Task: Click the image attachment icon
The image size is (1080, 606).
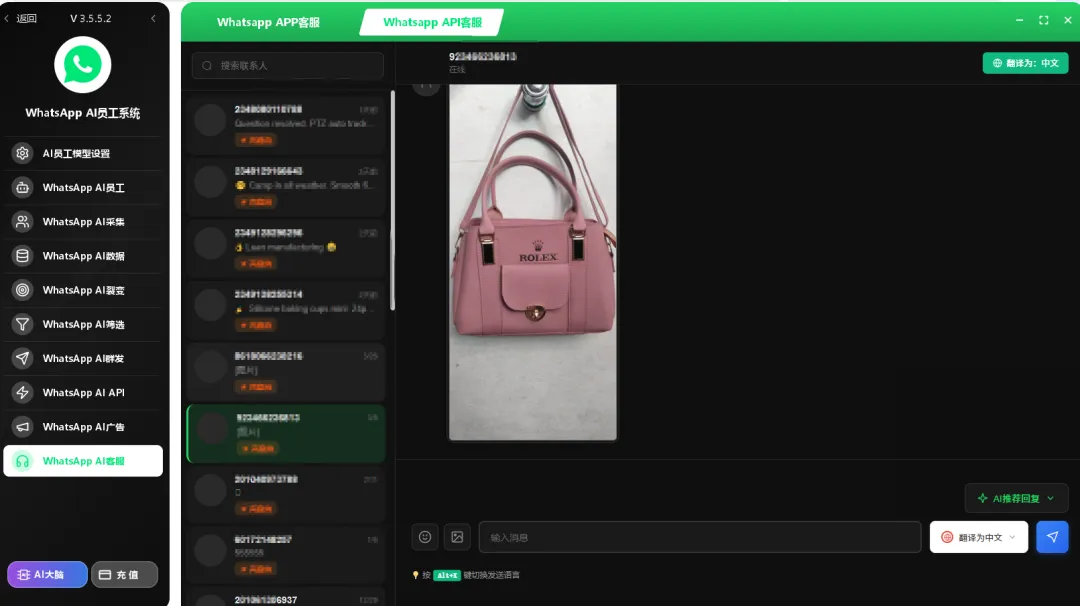Action: click(457, 537)
